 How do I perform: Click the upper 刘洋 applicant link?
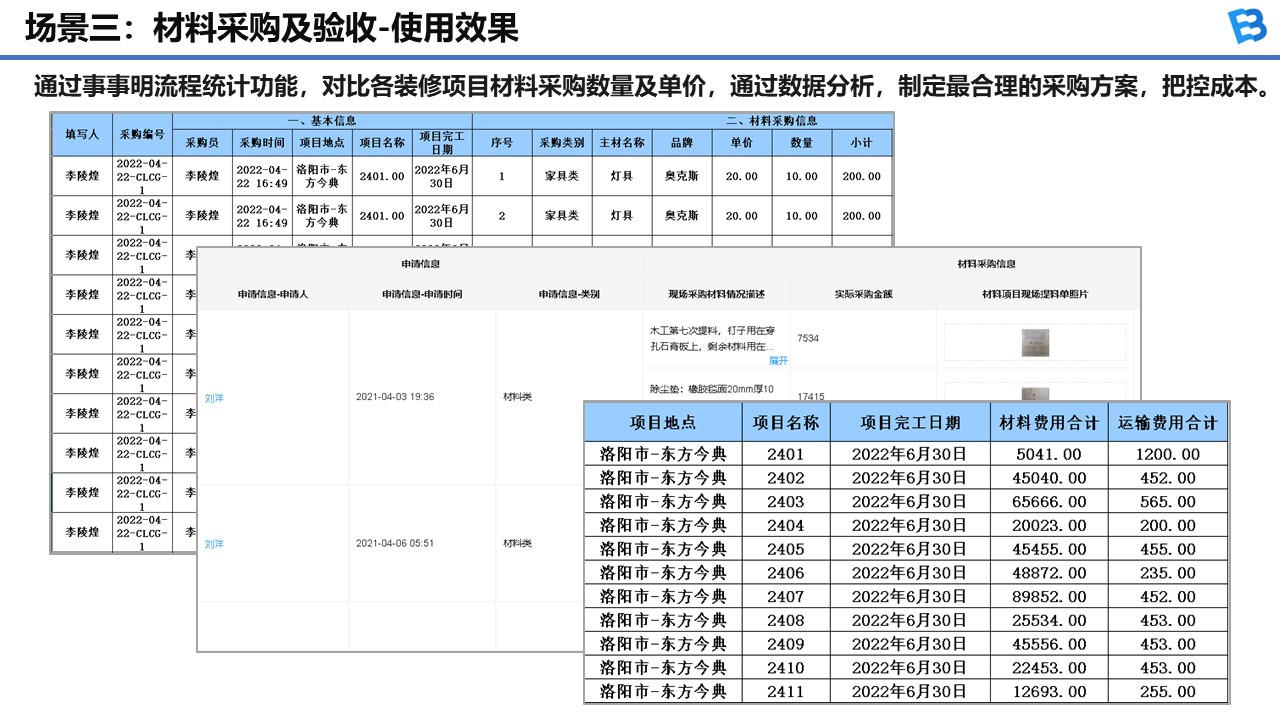pyautogui.click(x=214, y=398)
